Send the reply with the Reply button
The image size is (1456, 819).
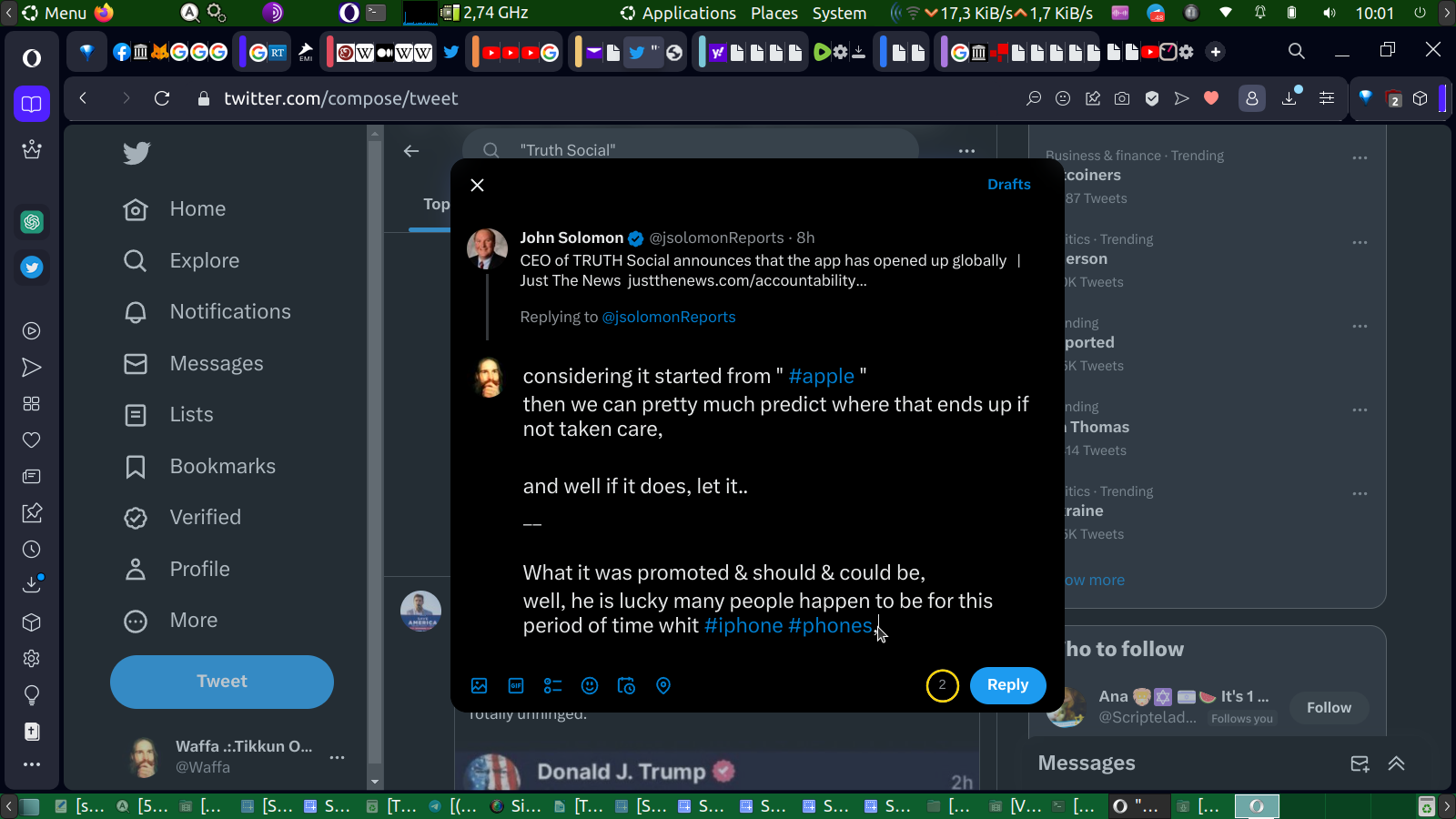point(1007,685)
